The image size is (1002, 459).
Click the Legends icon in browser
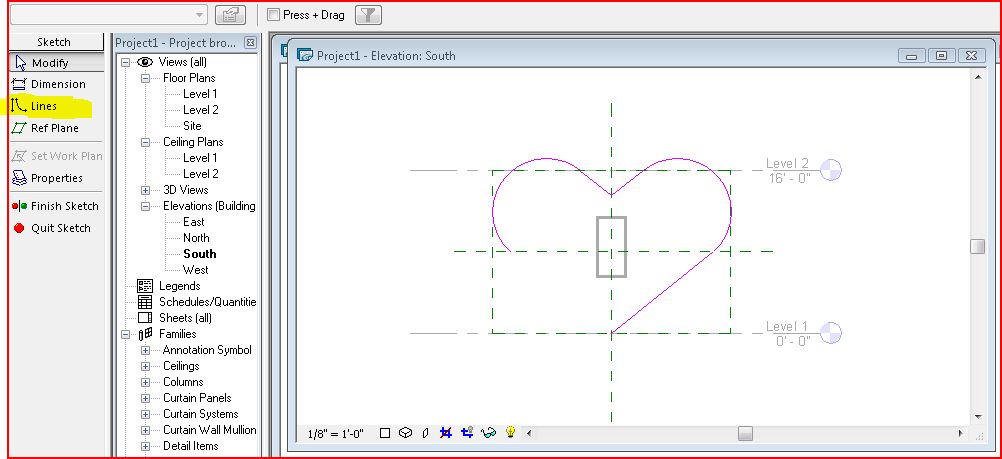(145, 286)
